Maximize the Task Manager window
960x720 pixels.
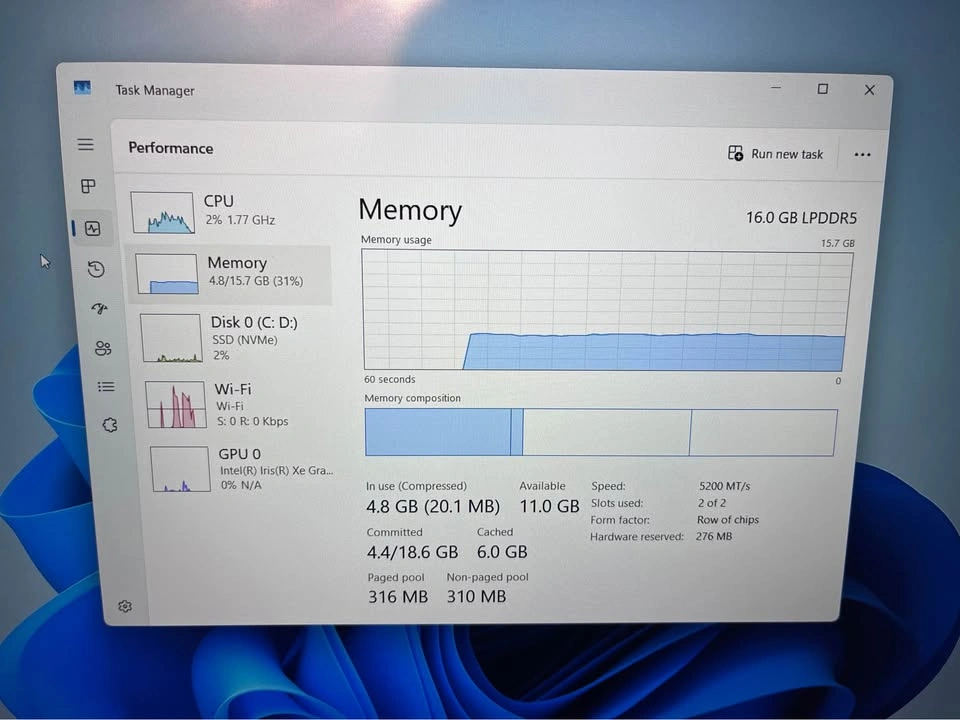click(823, 89)
